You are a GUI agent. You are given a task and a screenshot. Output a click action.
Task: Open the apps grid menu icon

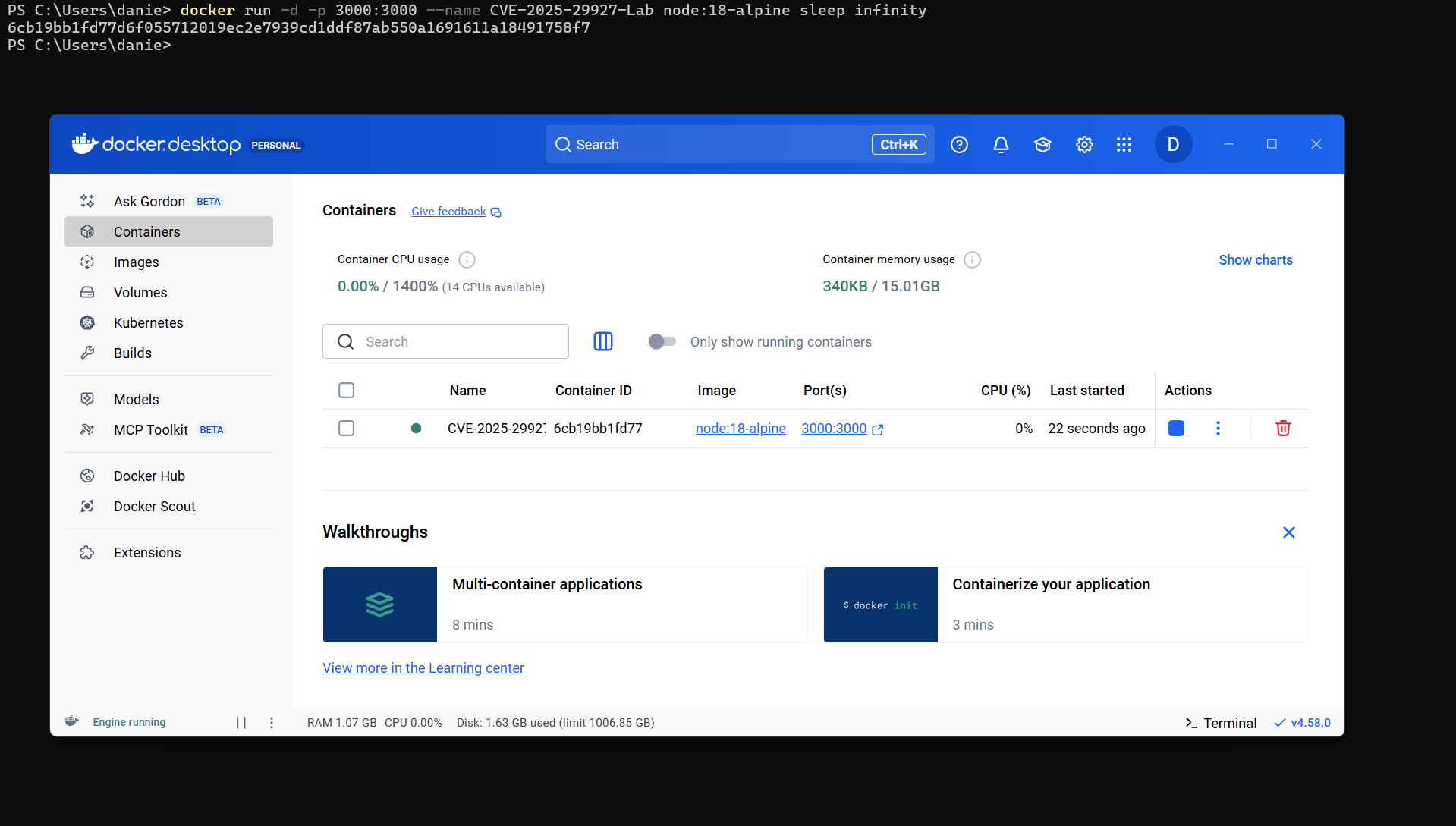tap(1124, 145)
